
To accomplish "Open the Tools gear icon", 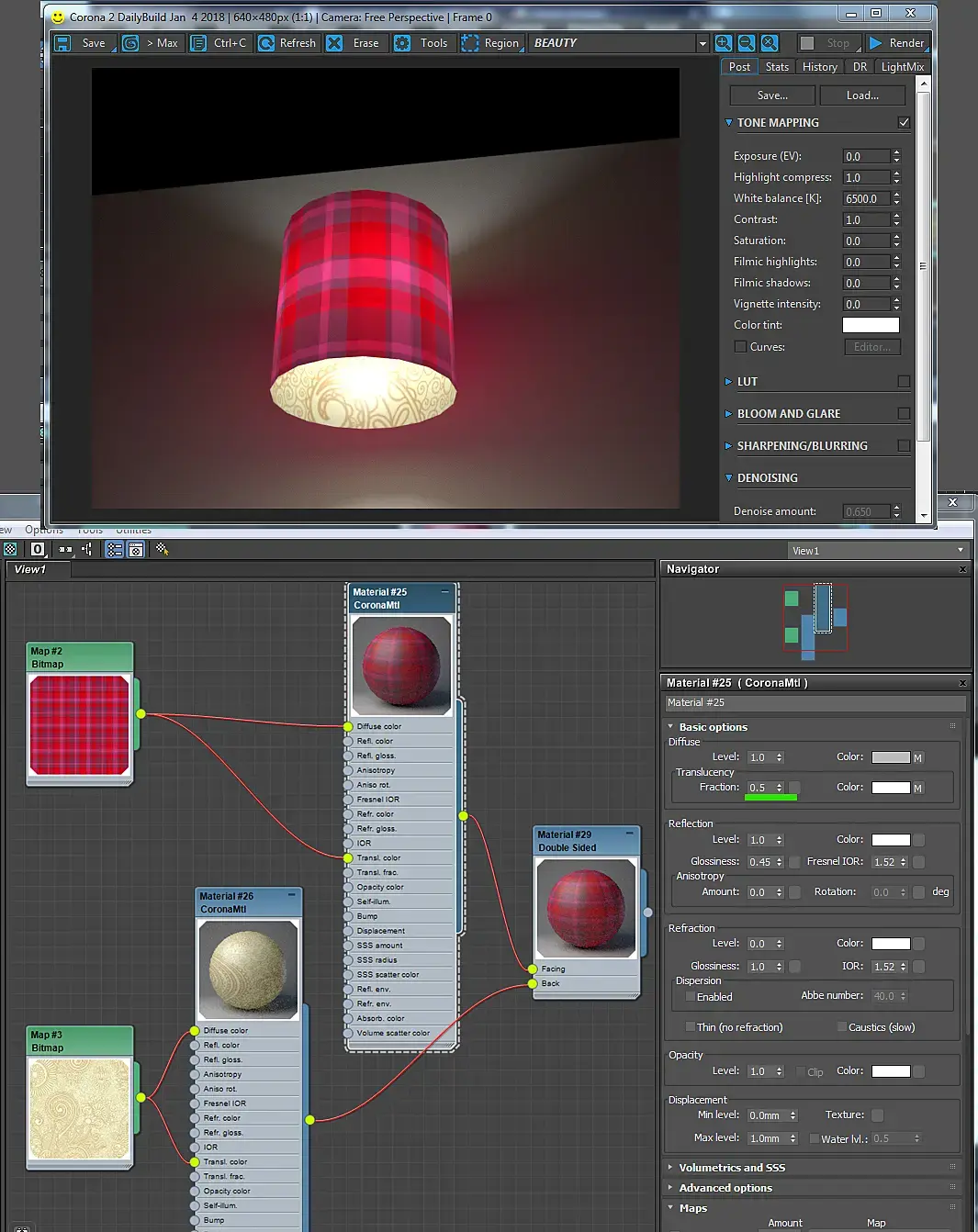I will pyautogui.click(x=402, y=43).
